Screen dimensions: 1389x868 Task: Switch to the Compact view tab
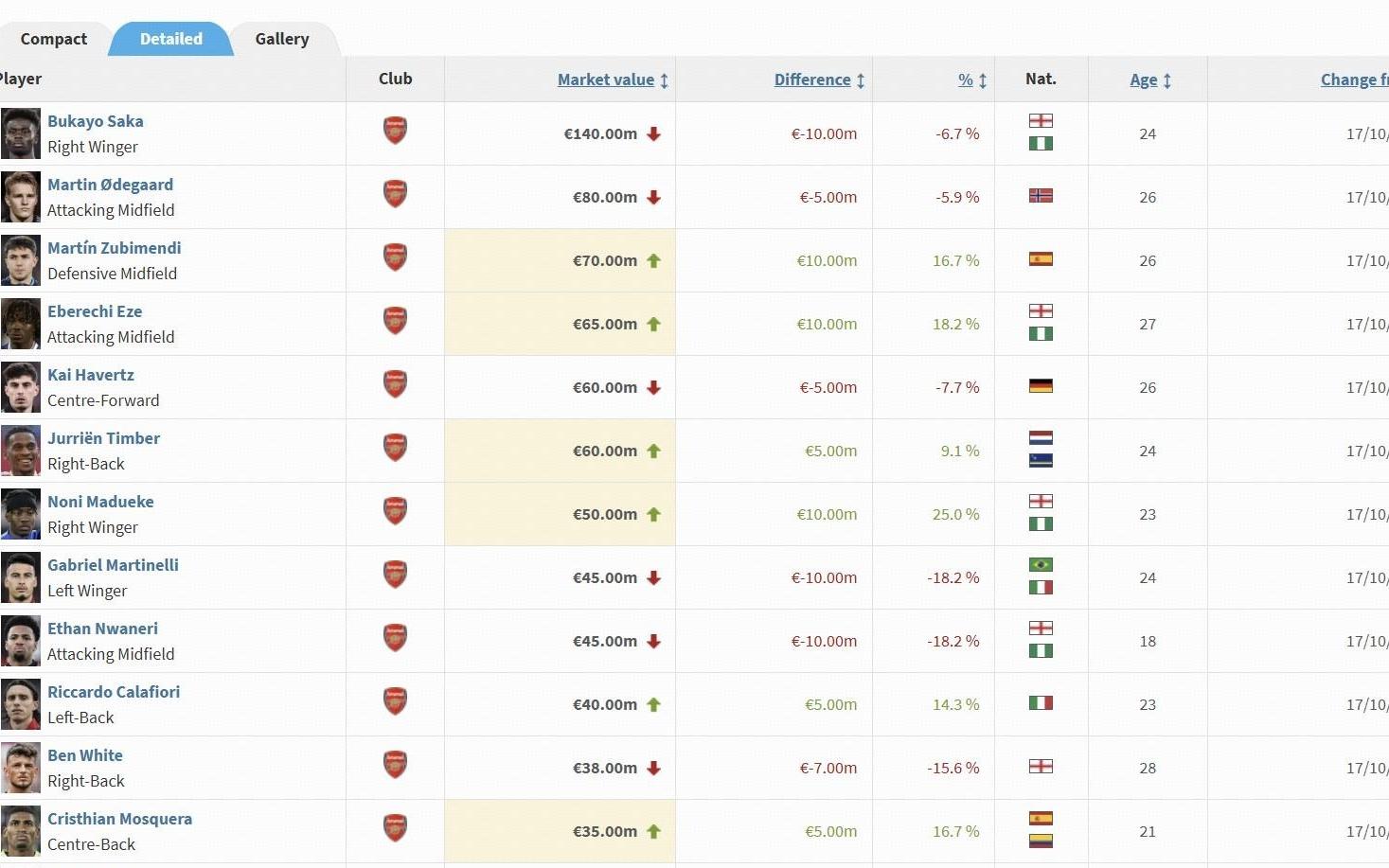(53, 39)
